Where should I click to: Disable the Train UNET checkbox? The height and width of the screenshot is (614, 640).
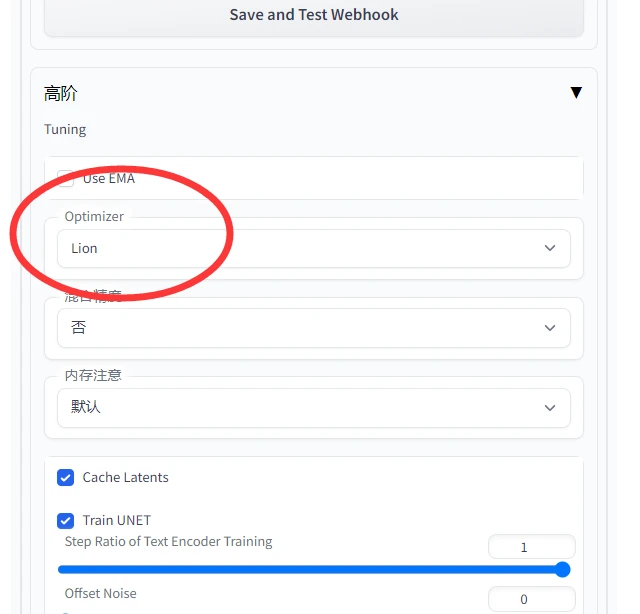pyautogui.click(x=65, y=521)
